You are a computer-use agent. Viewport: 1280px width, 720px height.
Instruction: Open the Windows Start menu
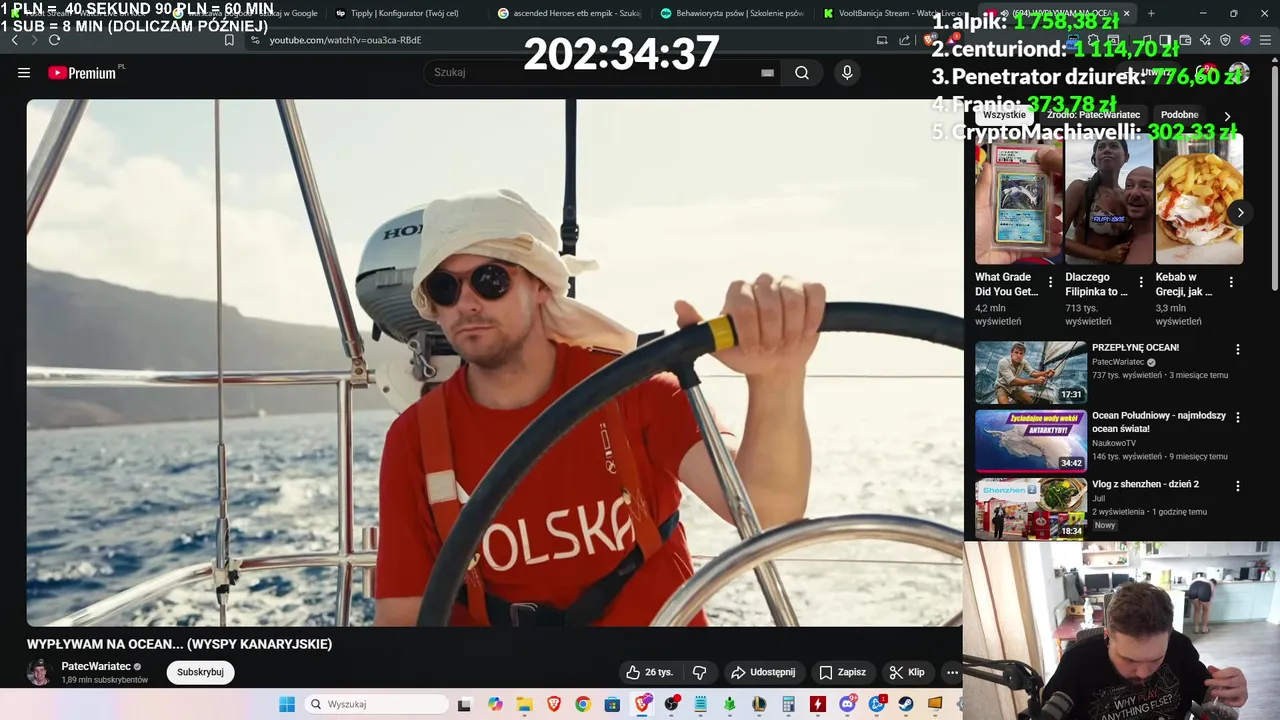pyautogui.click(x=287, y=704)
